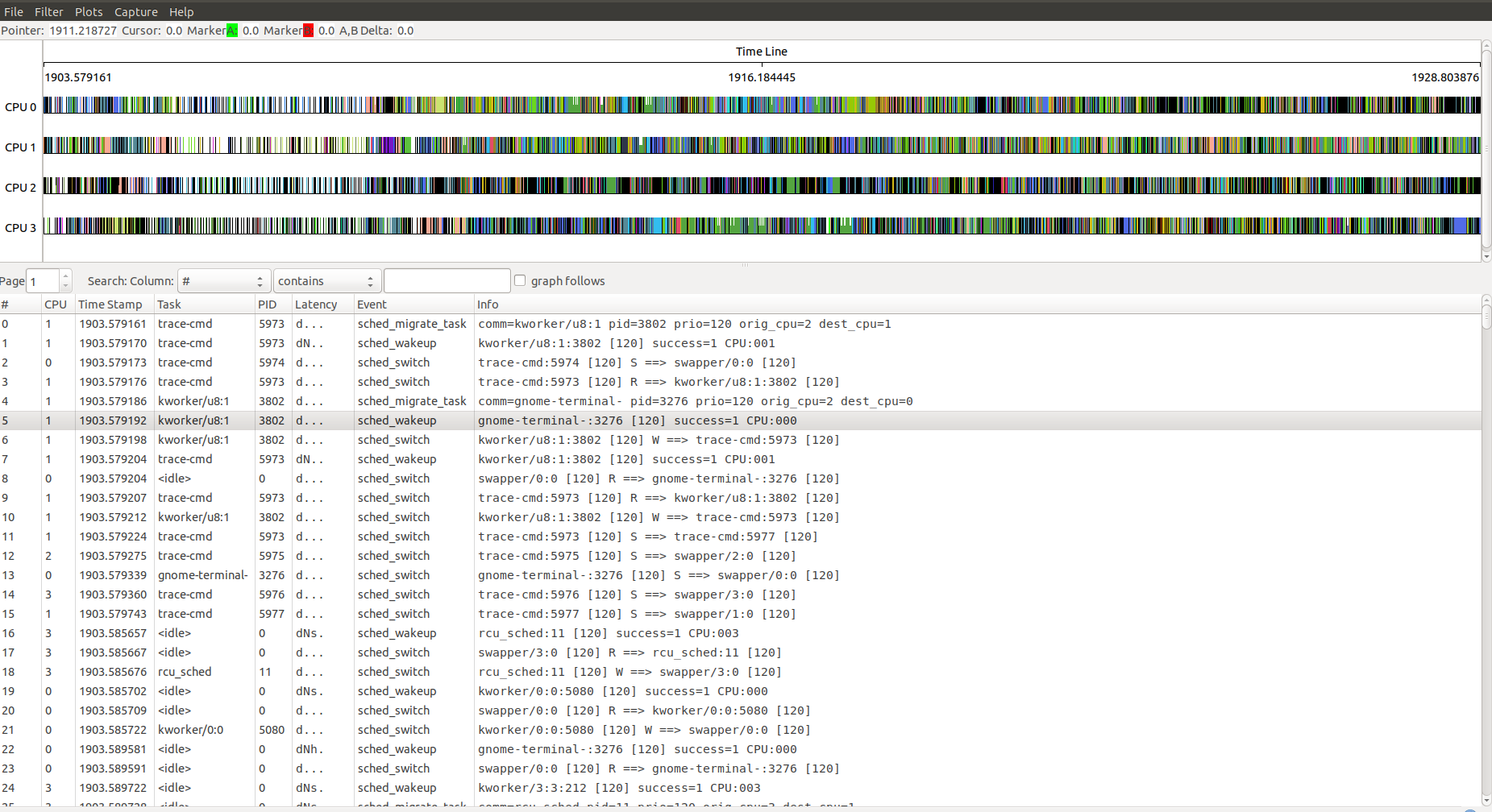1492x812 pixels.
Task: Click the CPU 0 timeline graph
Action: [725, 106]
